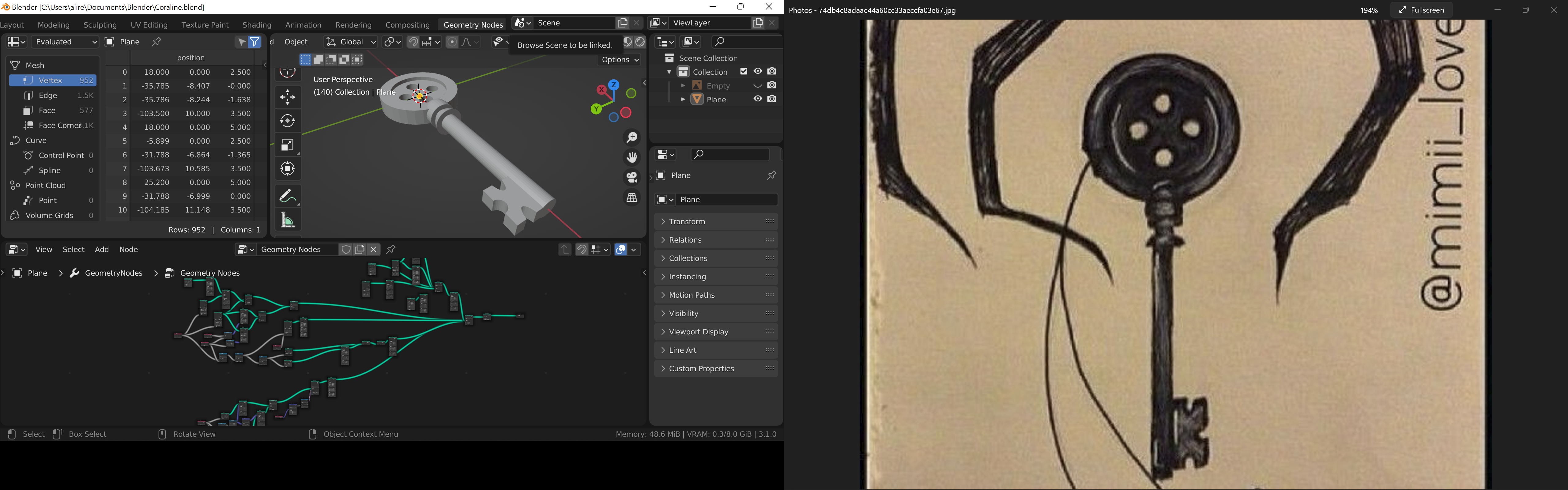The height and width of the screenshot is (490, 1568).
Task: Hide the Plane object with eye icon
Action: pyautogui.click(x=758, y=99)
